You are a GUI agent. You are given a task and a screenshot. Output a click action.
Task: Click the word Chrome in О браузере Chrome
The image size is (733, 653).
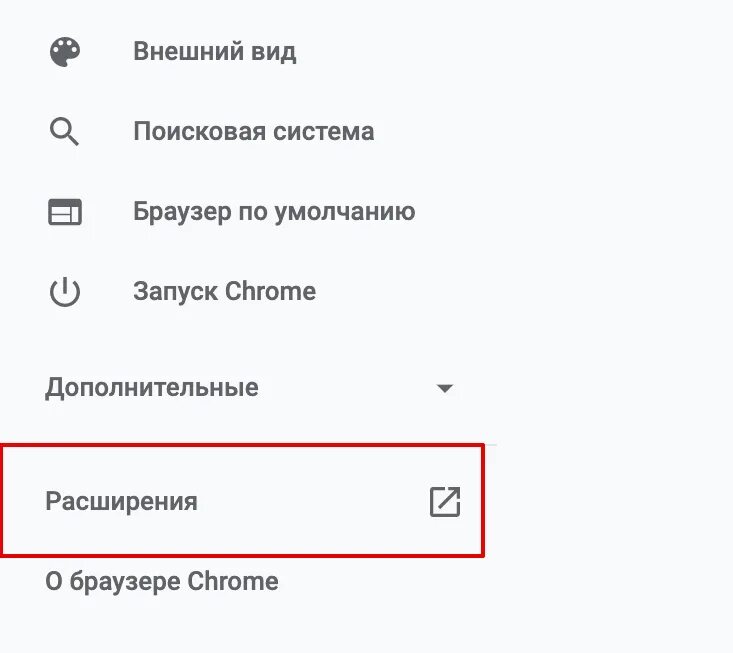coord(233,581)
